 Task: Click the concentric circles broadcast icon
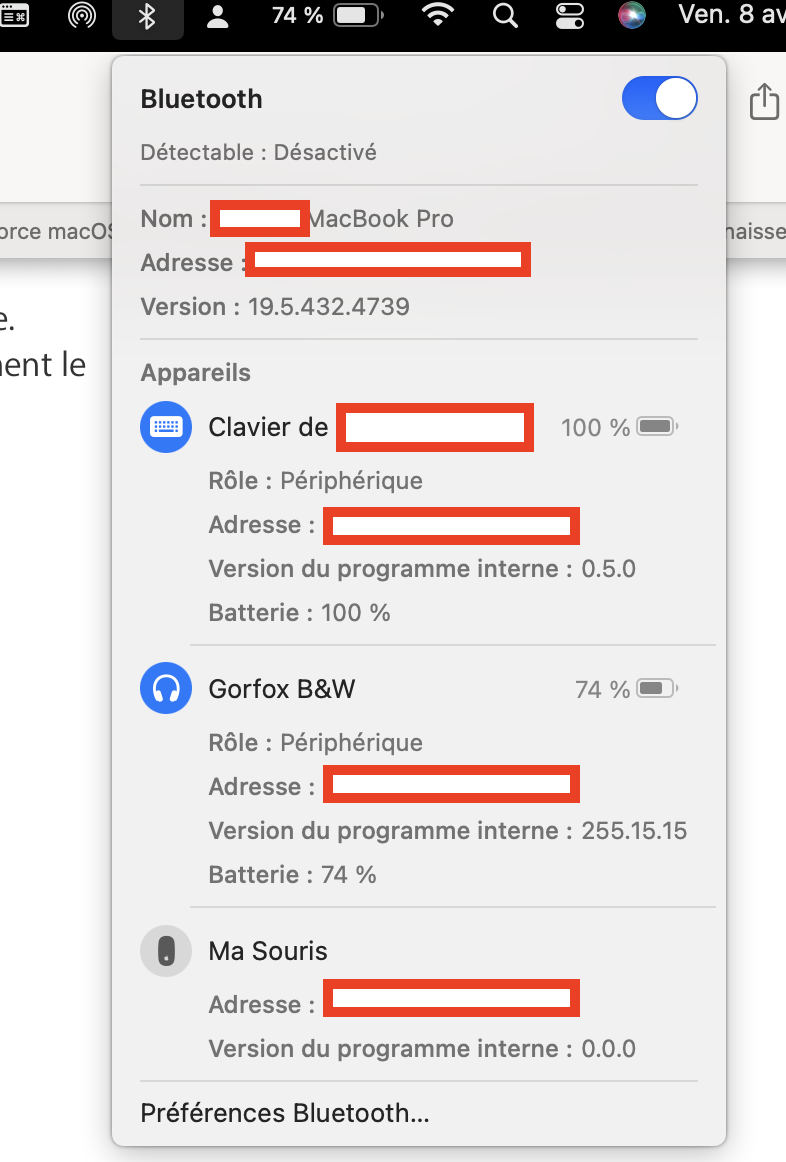pos(82,16)
